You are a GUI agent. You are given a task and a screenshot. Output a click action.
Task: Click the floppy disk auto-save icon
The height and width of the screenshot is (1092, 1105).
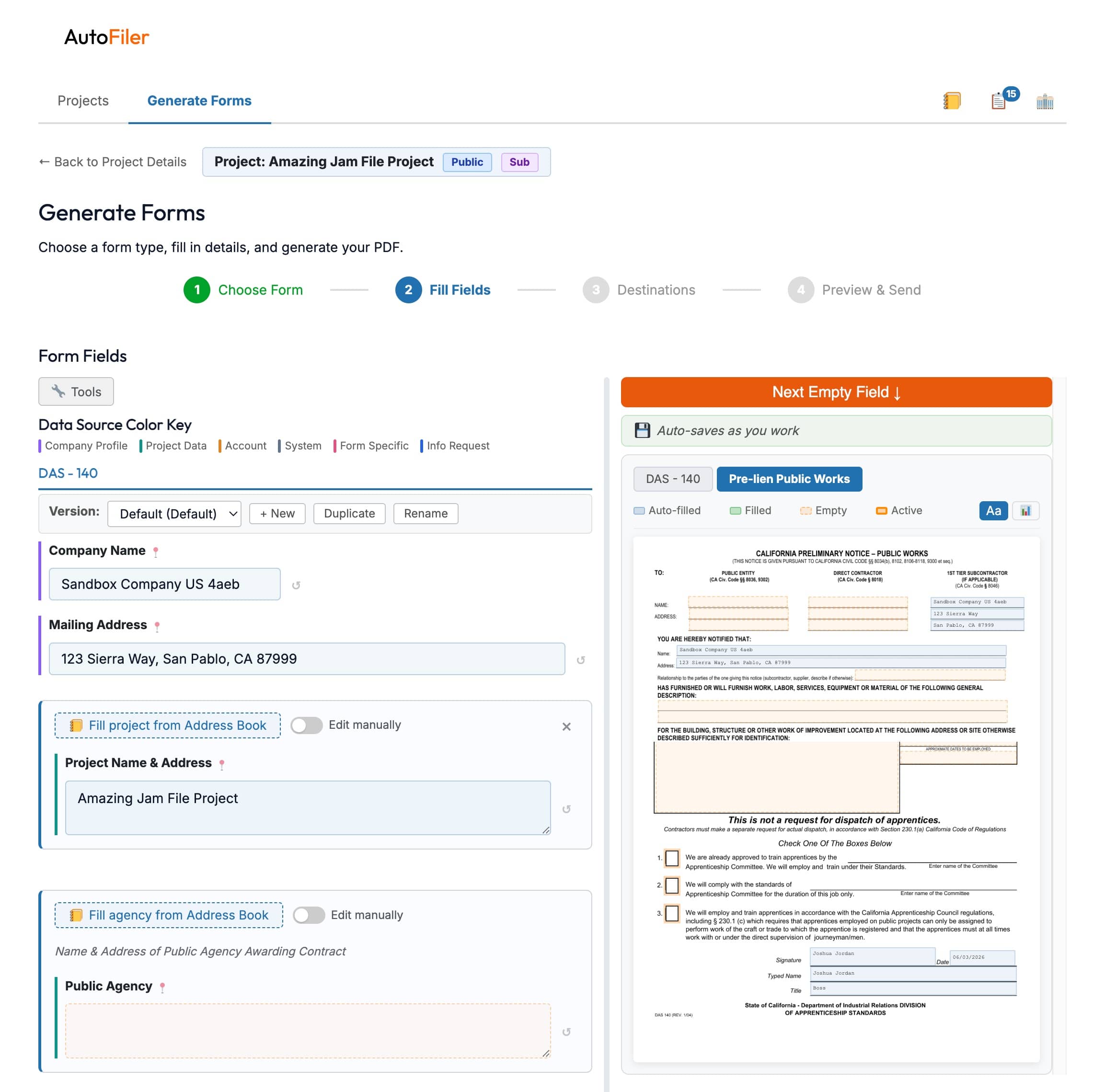642,430
